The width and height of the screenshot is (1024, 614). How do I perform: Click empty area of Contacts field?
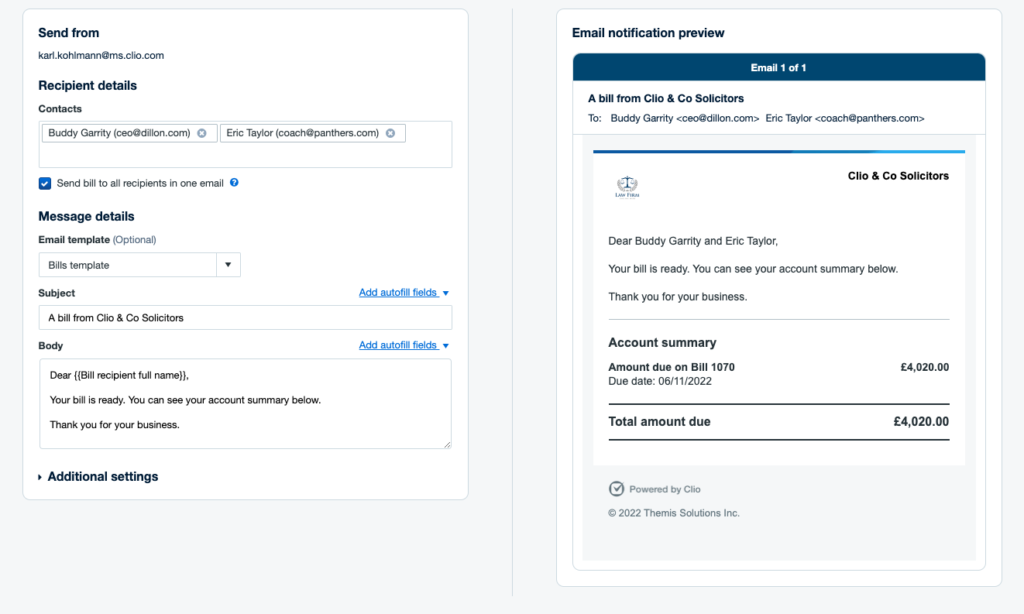245,155
